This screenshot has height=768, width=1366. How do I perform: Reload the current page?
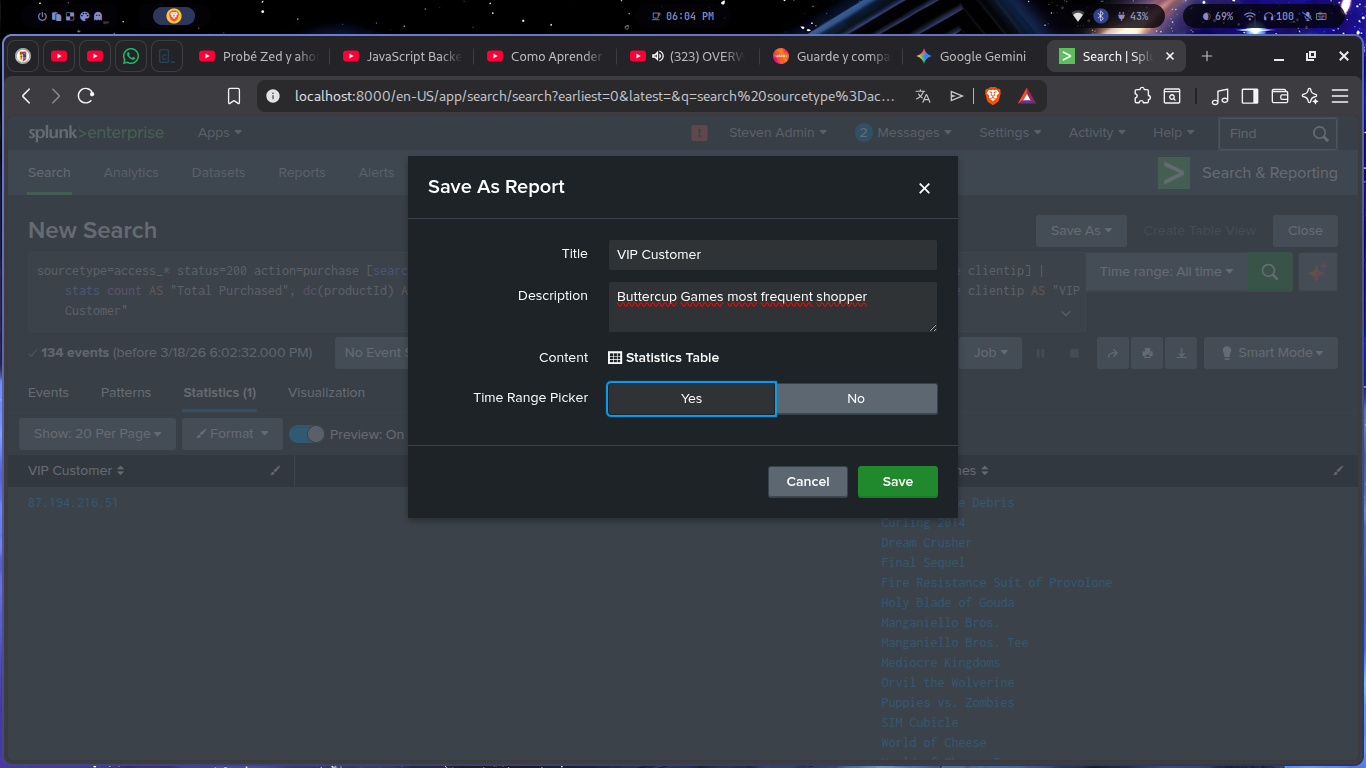(86, 96)
